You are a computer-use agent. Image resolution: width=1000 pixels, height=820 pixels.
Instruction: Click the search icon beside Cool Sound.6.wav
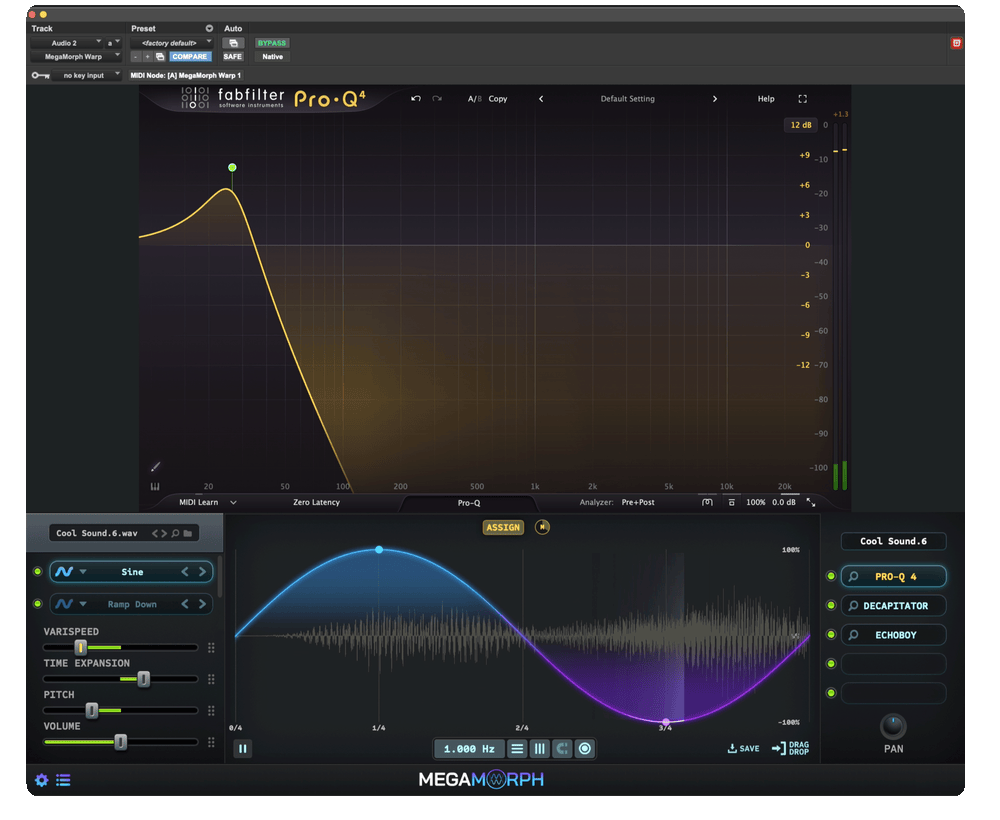(175, 533)
